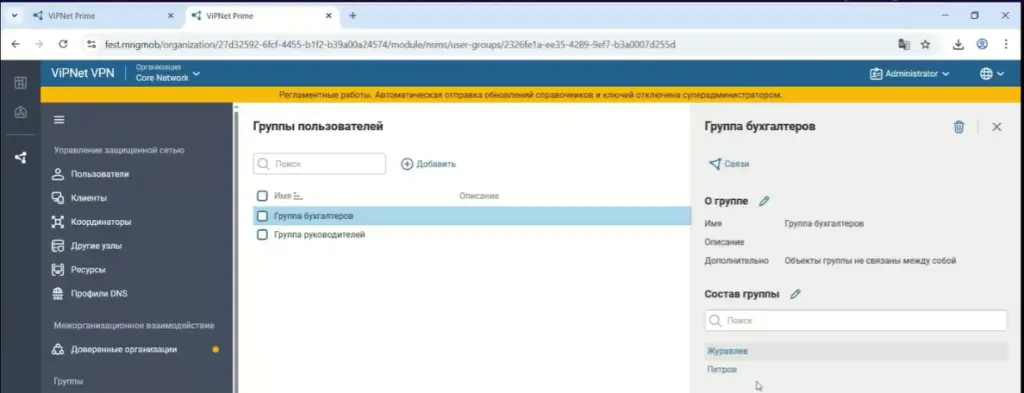Open the globe language dropdown
The width and height of the screenshot is (1024, 393).
991,74
